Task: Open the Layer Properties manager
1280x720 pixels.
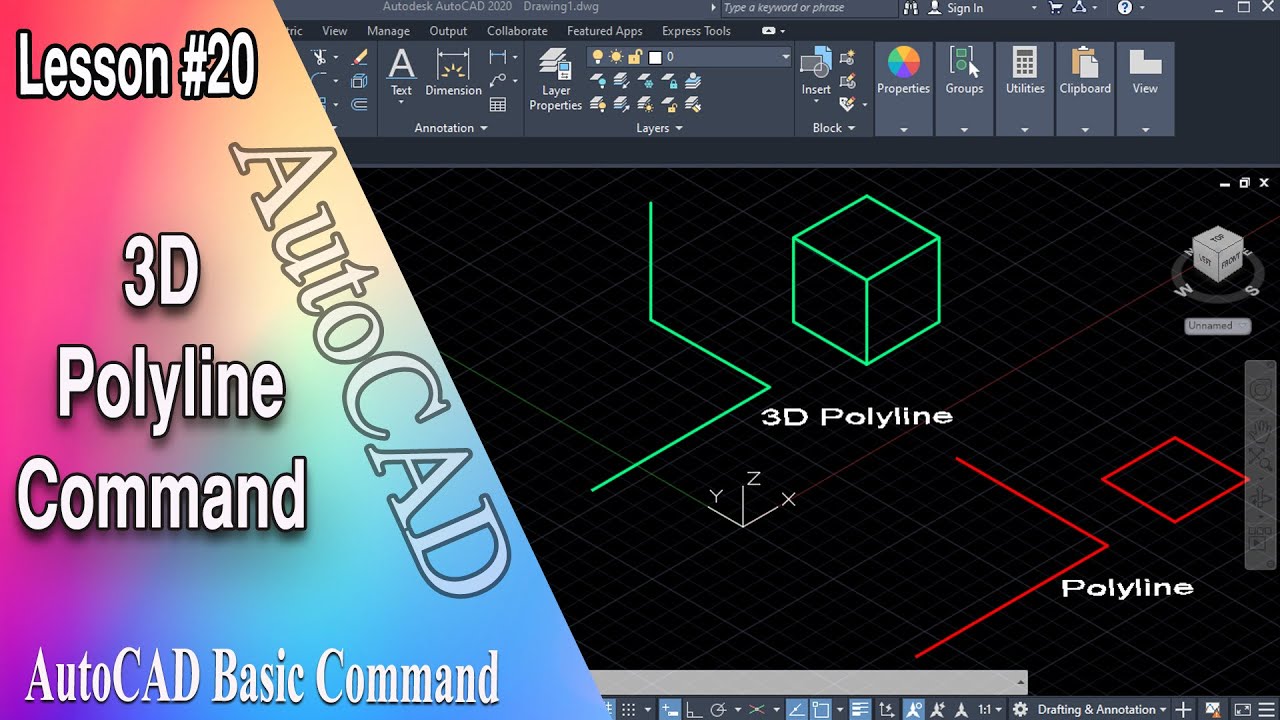Action: [x=555, y=78]
